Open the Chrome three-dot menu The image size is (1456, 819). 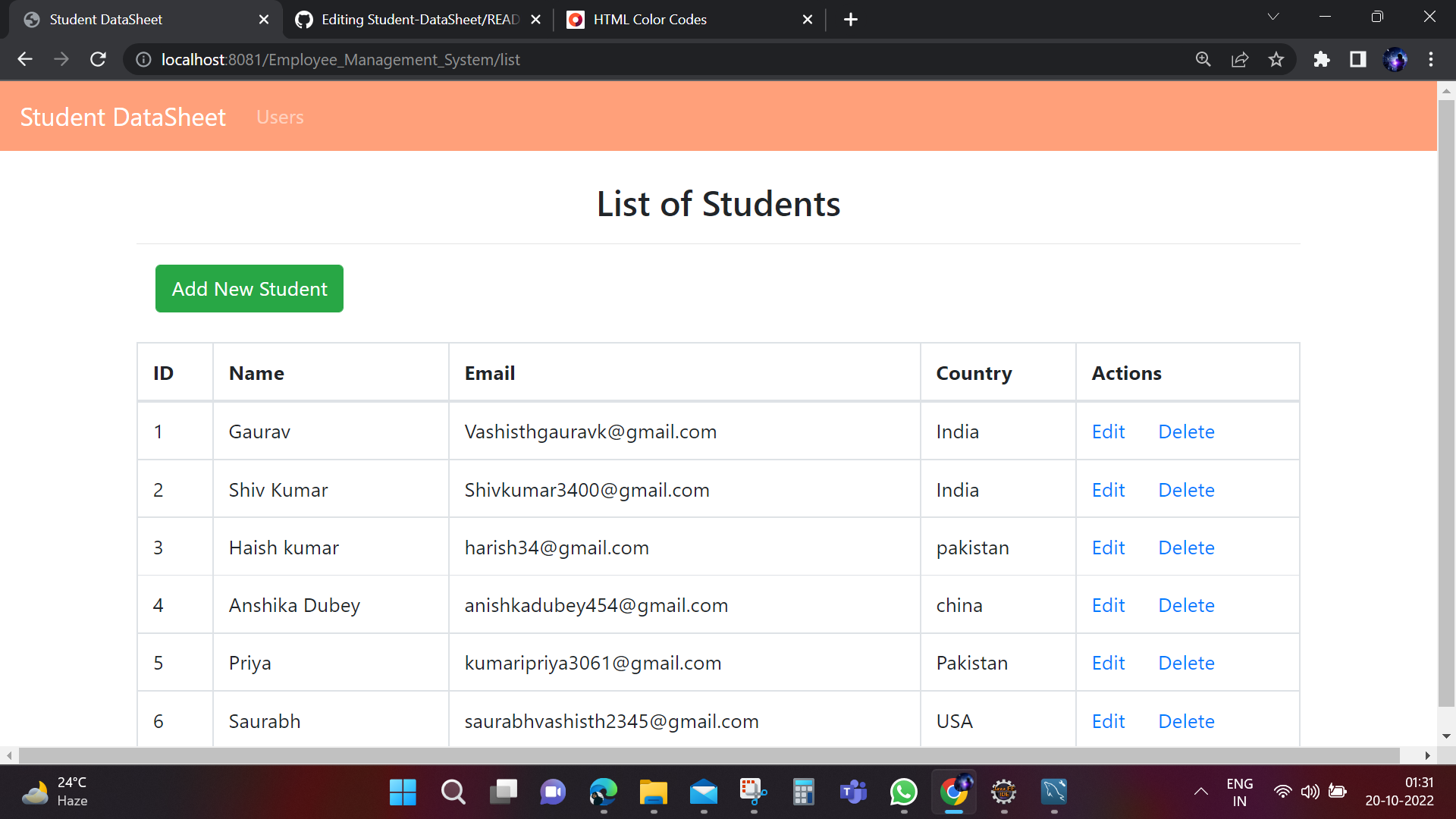1432,59
